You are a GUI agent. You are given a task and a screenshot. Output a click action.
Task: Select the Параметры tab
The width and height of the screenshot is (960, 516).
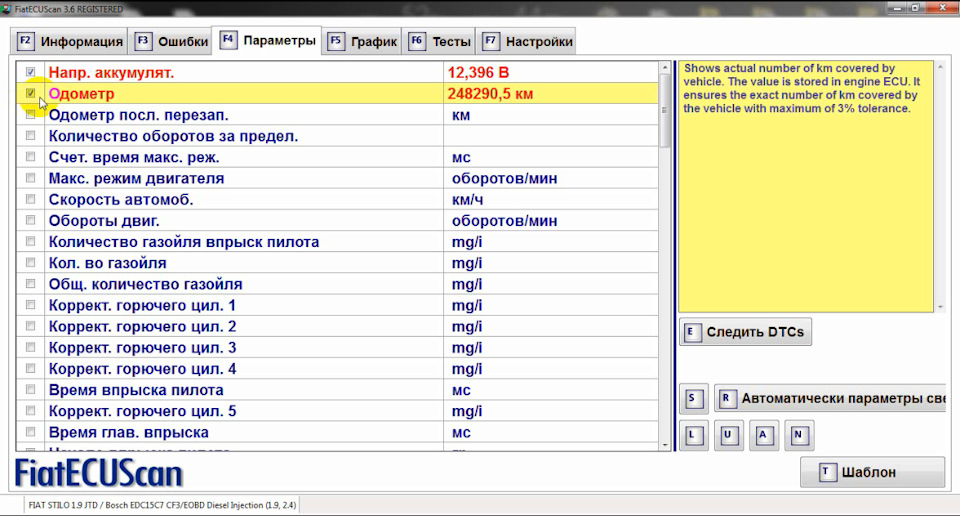(x=267, y=40)
